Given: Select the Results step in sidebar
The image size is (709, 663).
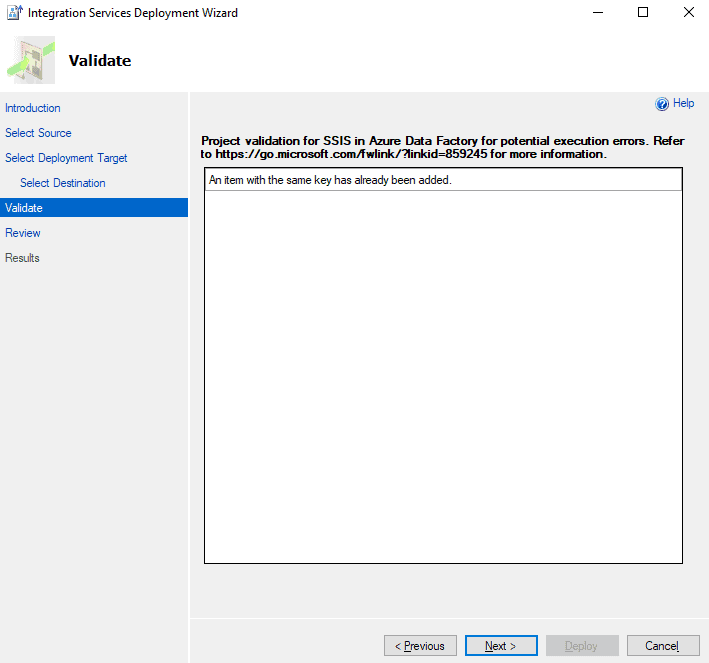Looking at the screenshot, I should click(x=22, y=258).
